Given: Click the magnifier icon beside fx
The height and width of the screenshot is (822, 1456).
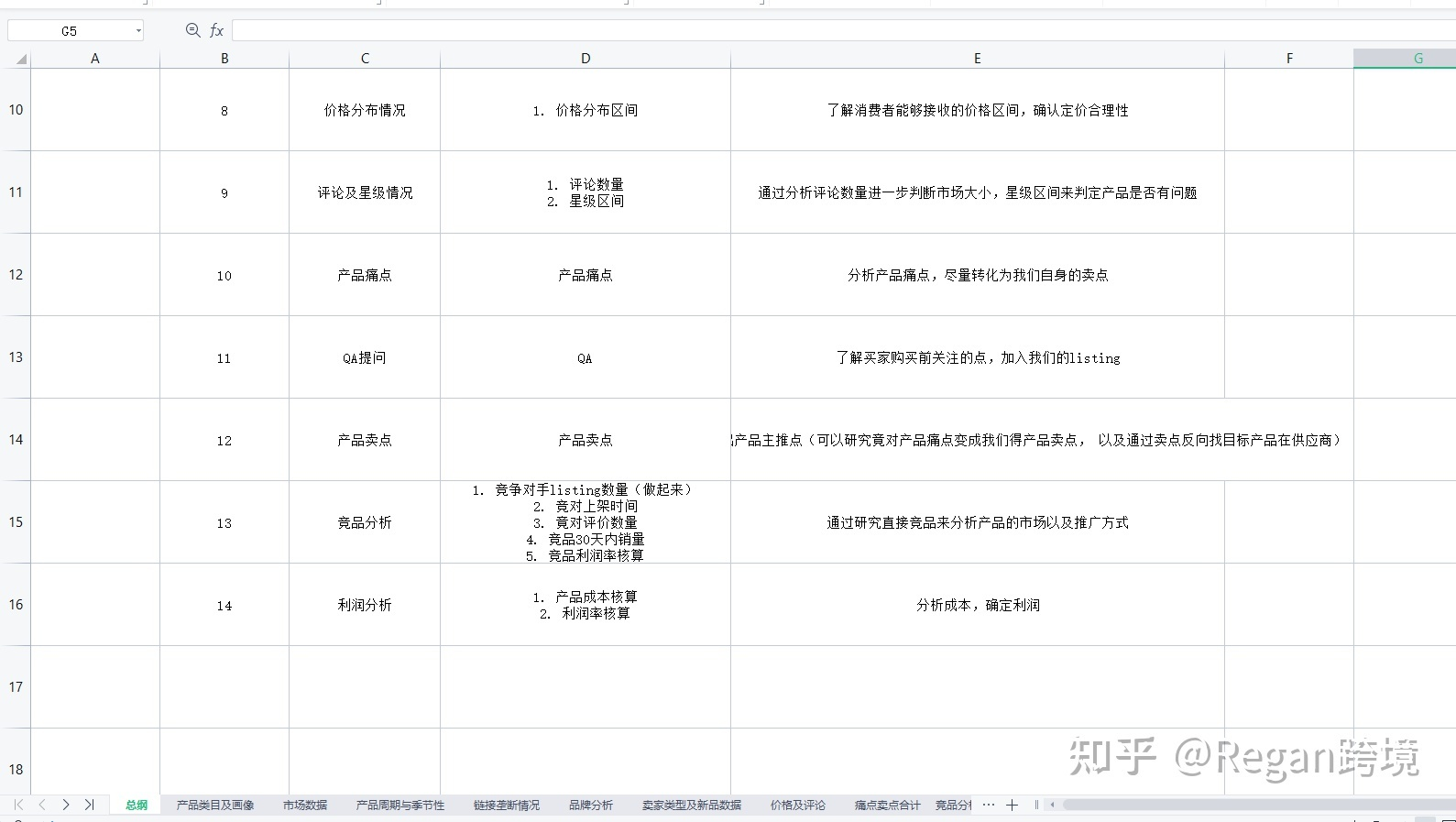Looking at the screenshot, I should tap(192, 30).
